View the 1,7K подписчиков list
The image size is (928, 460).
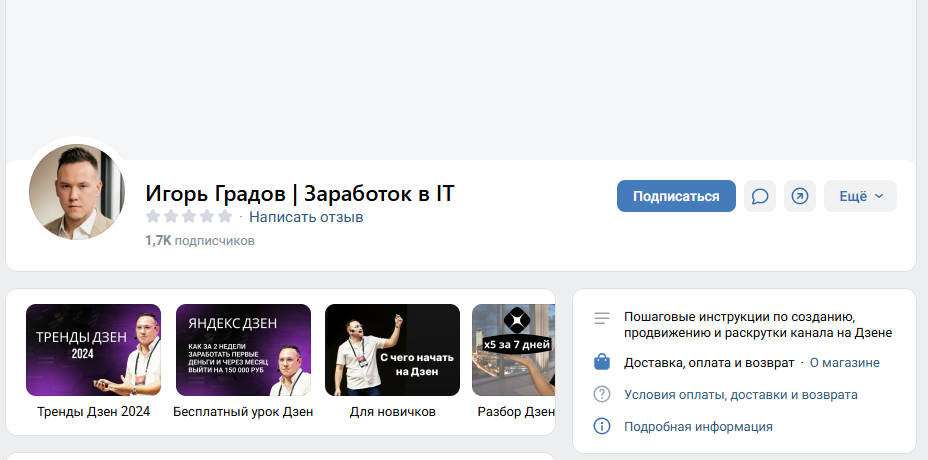(x=200, y=240)
